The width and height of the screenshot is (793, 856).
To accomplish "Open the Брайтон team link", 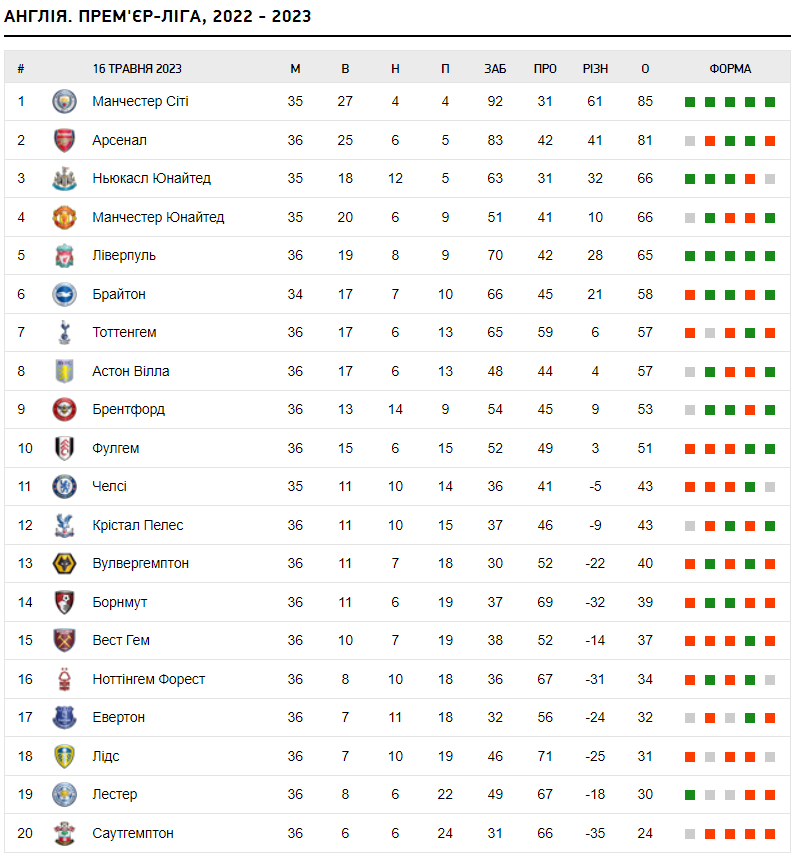I will pos(119,294).
